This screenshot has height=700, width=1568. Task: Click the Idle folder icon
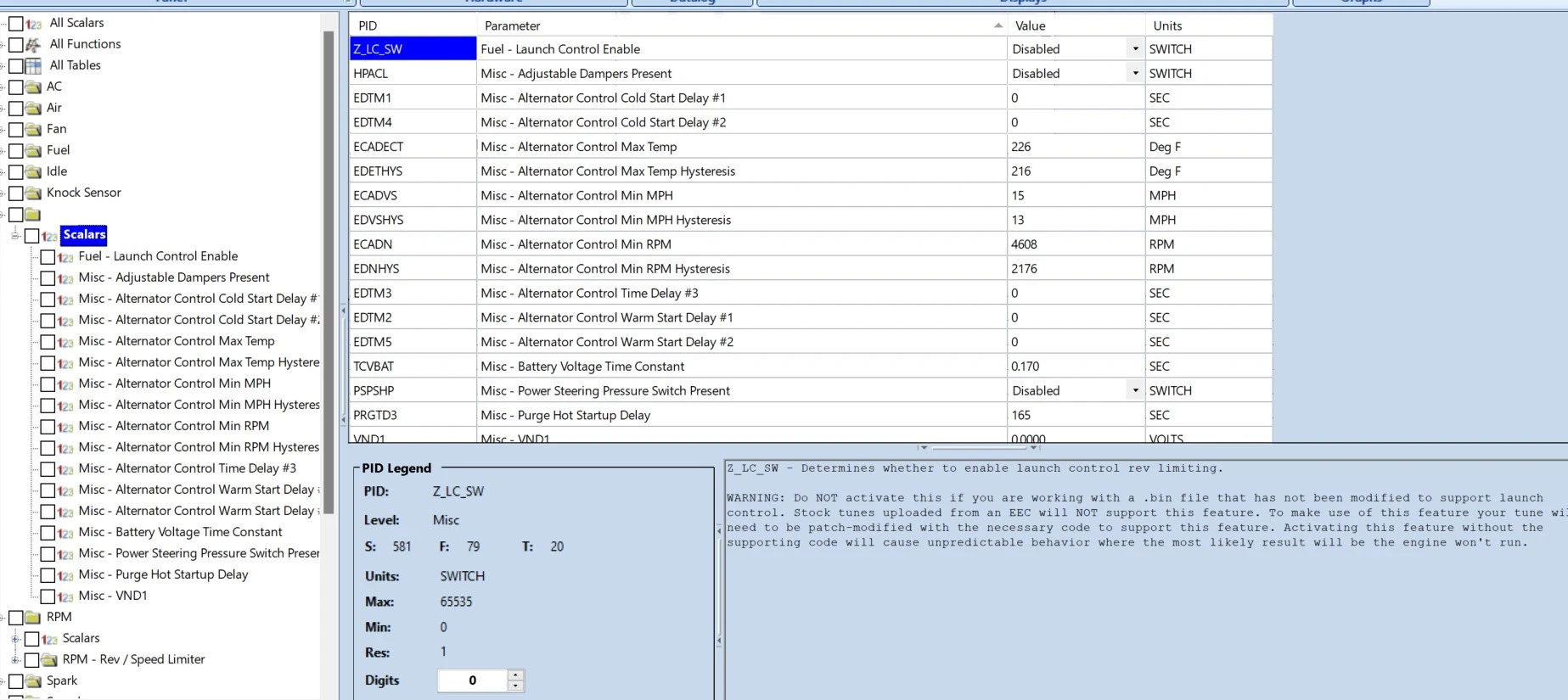tap(33, 172)
